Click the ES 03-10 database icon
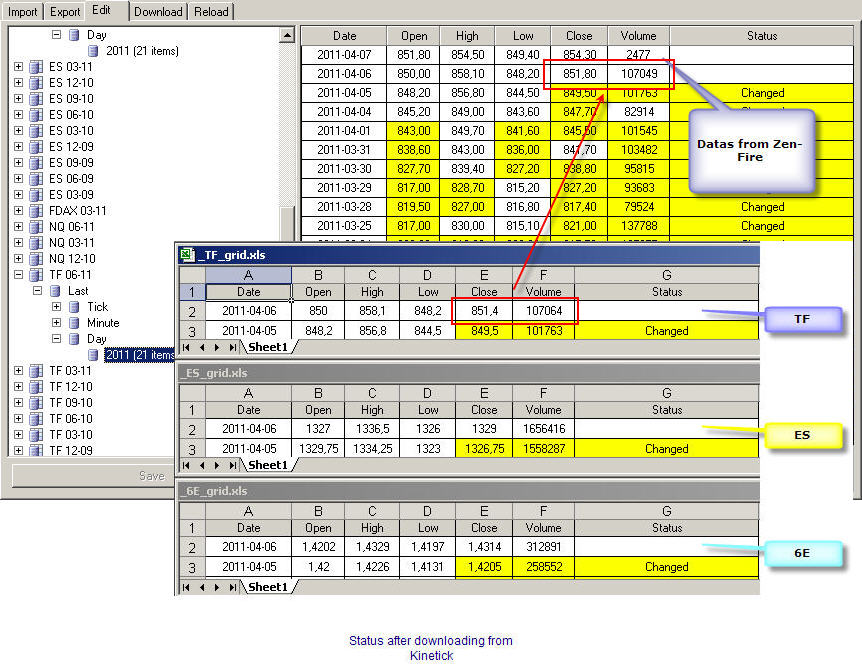Viewport: 862px width, 664px height. (36, 130)
